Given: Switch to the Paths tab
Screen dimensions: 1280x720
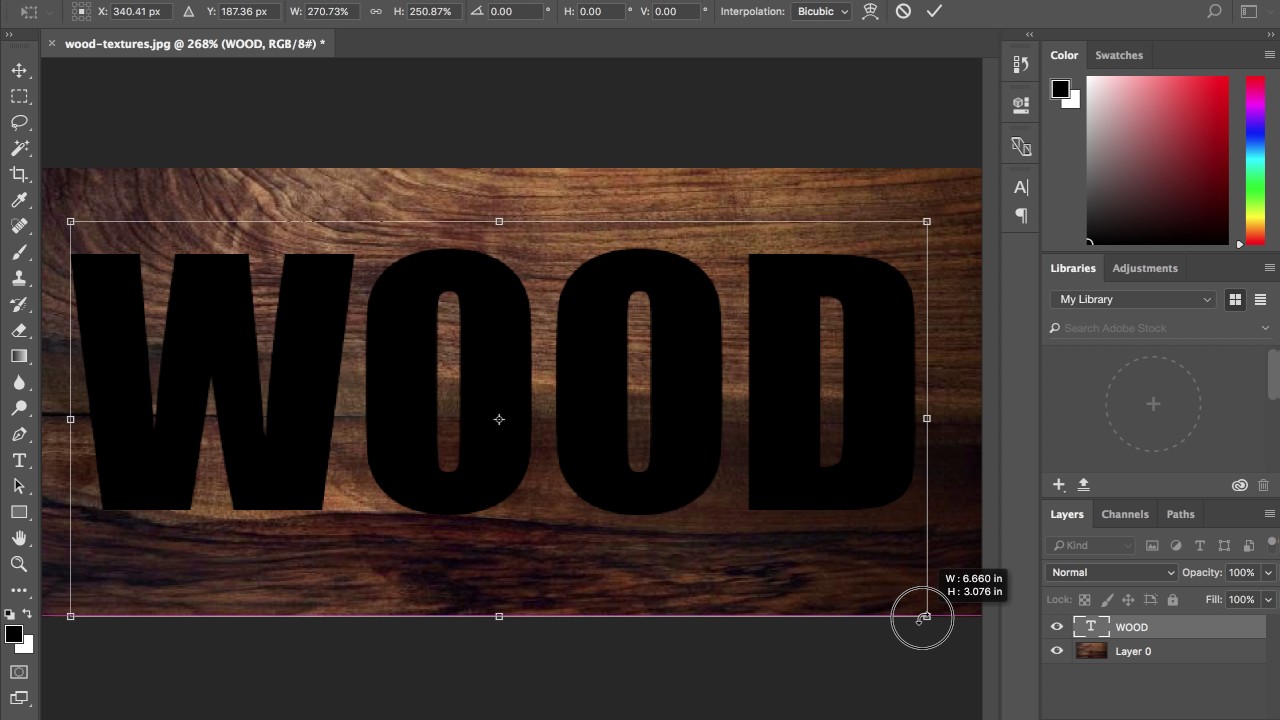Looking at the screenshot, I should coord(1180,514).
